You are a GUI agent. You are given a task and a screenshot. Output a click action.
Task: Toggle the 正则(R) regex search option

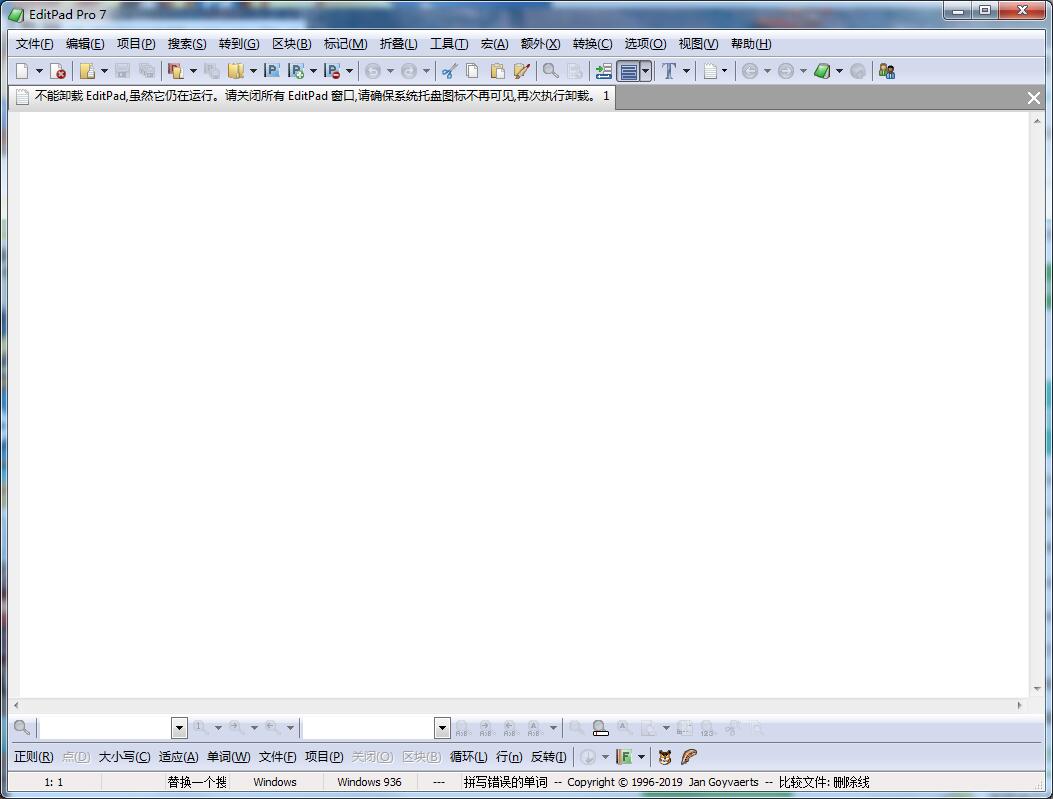tap(33, 757)
